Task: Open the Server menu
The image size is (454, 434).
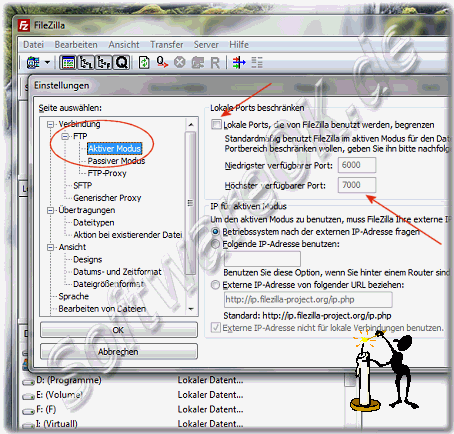Action: 206,45
